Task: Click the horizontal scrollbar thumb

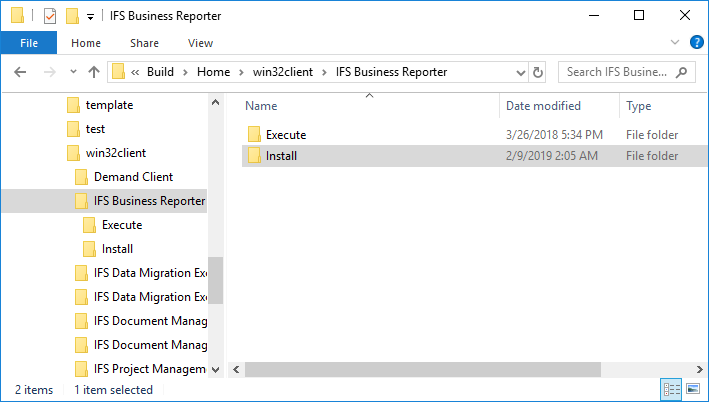Action: [x=423, y=369]
